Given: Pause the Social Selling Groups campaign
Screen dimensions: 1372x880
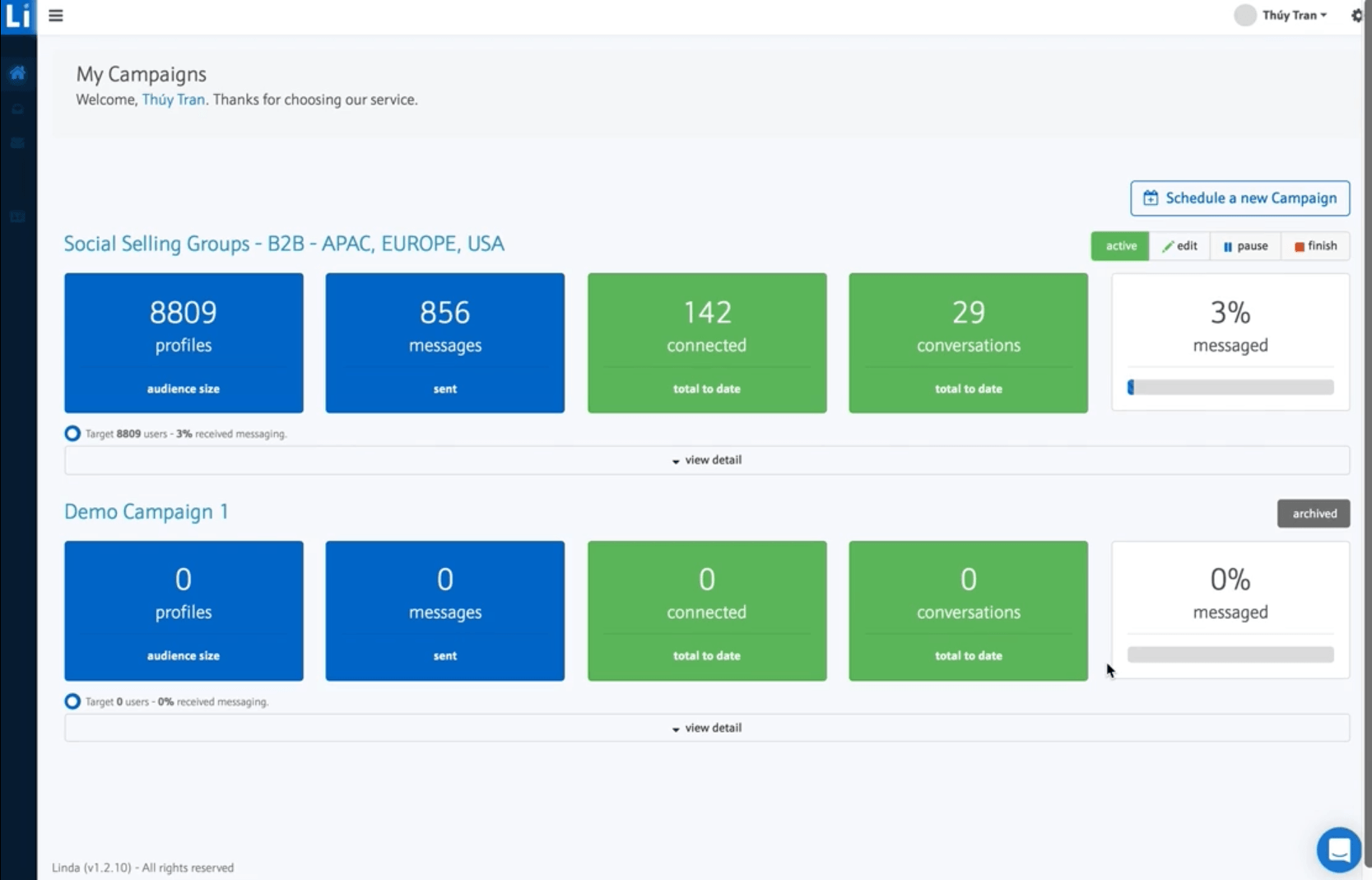Looking at the screenshot, I should (1245, 246).
